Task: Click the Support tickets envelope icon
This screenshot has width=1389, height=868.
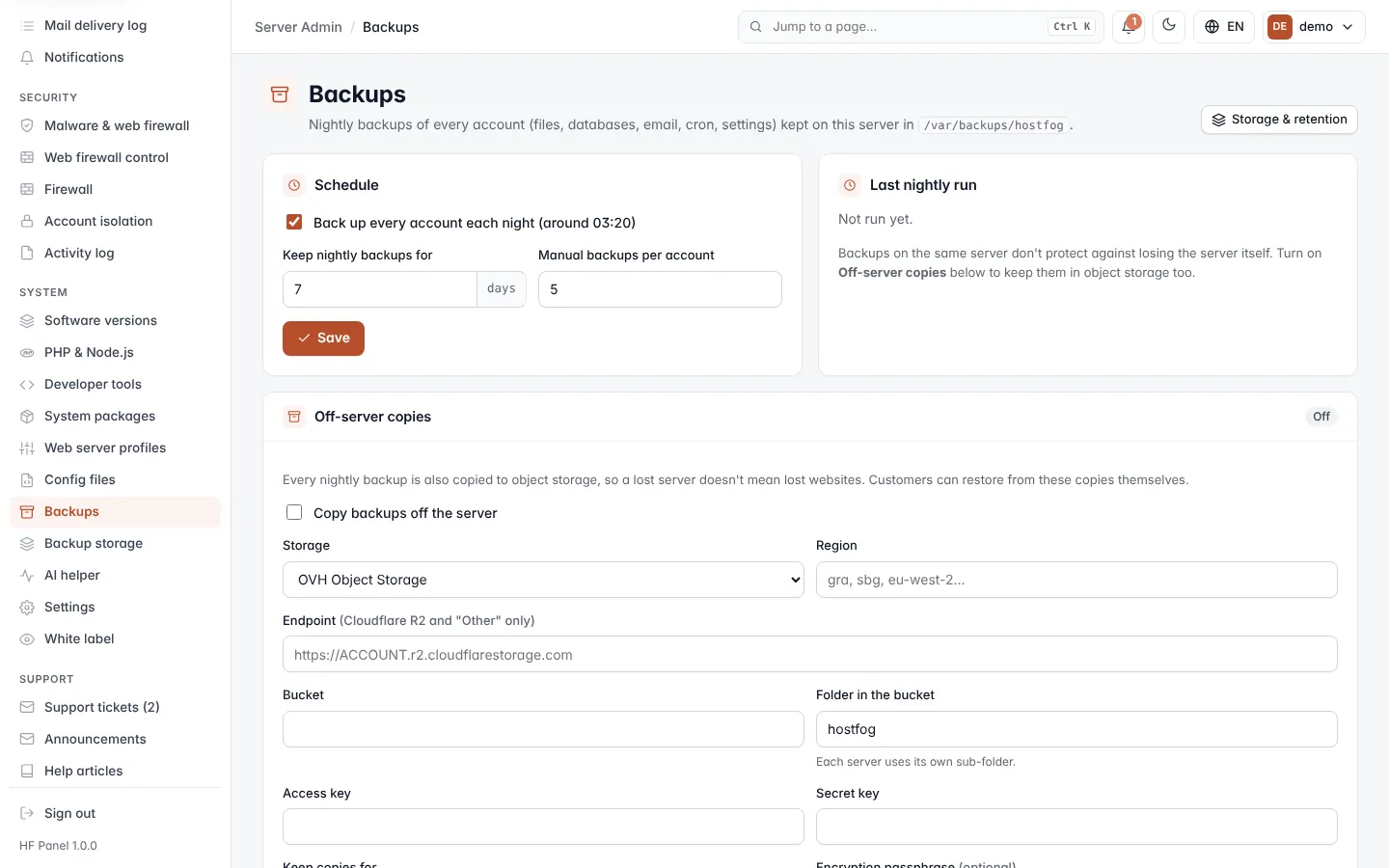Action: (x=27, y=707)
